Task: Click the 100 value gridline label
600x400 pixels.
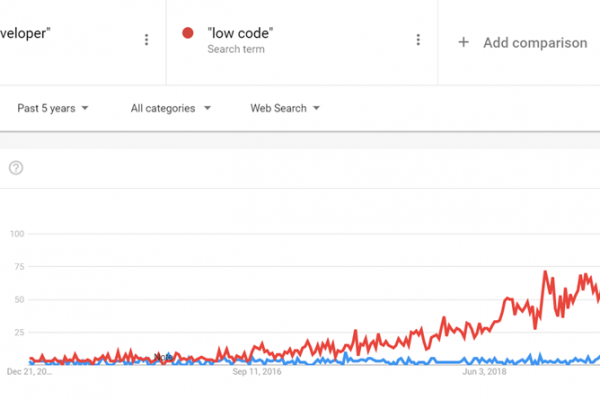Action: tap(17, 234)
